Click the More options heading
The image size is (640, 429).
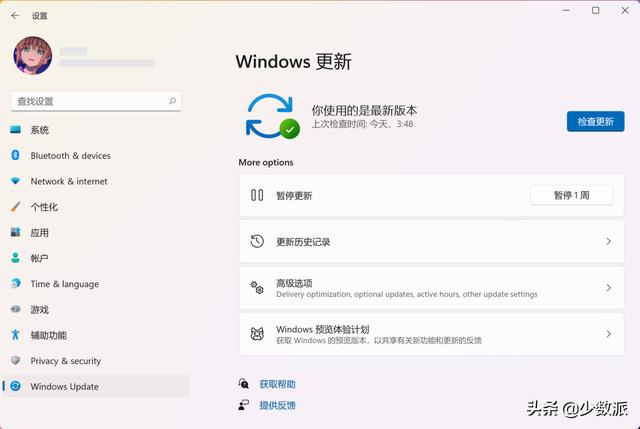tap(266, 162)
